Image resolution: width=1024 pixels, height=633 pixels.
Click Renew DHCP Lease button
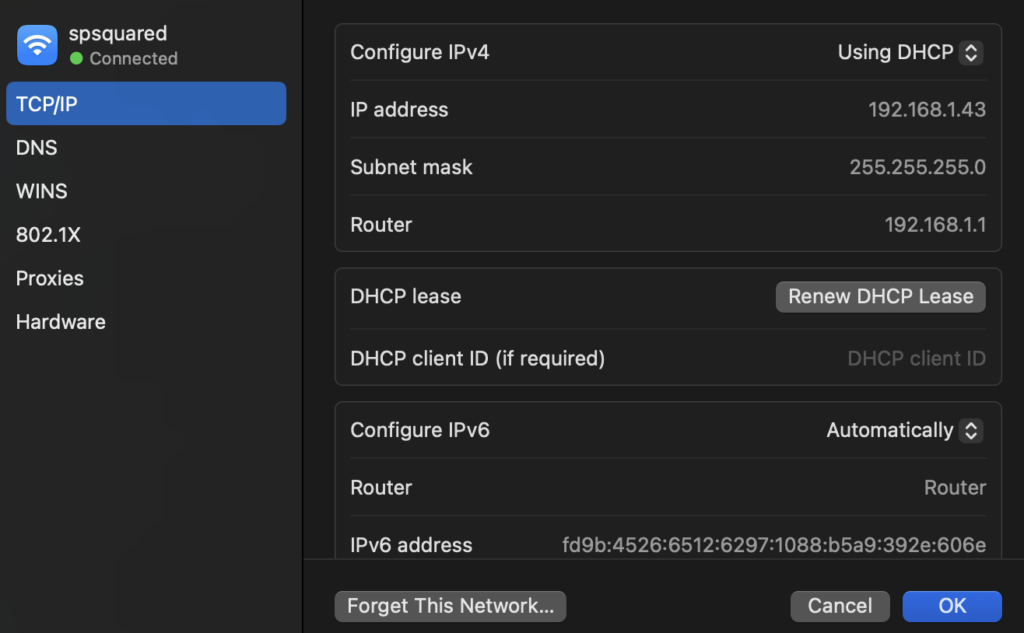pyautogui.click(x=880, y=297)
